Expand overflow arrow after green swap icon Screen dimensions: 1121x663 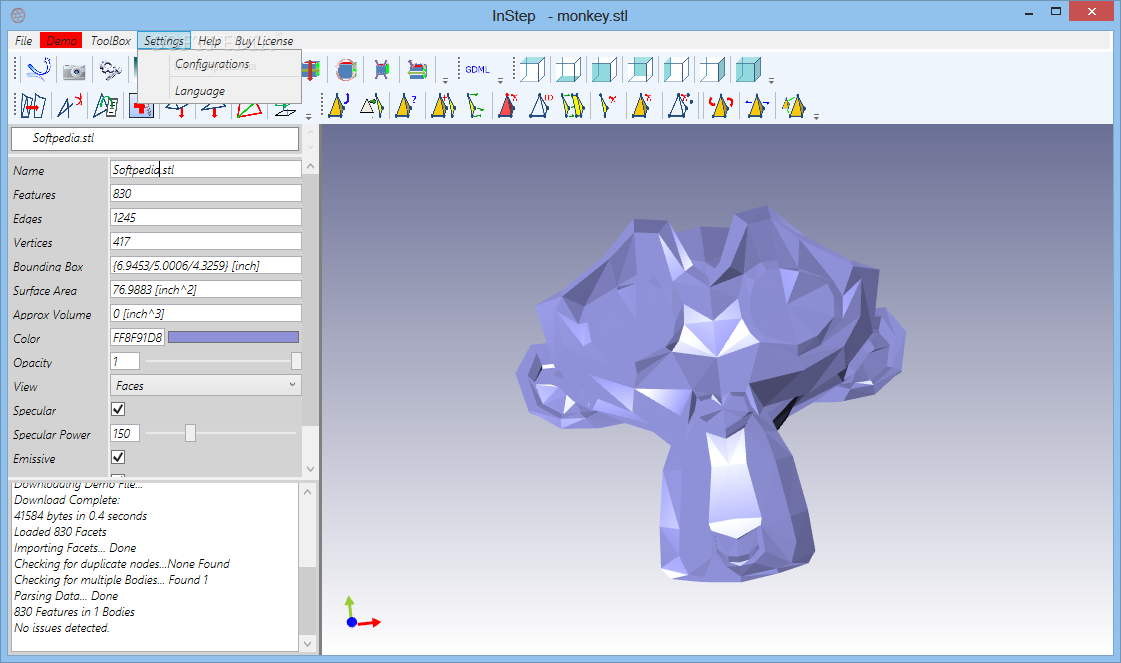tap(445, 80)
